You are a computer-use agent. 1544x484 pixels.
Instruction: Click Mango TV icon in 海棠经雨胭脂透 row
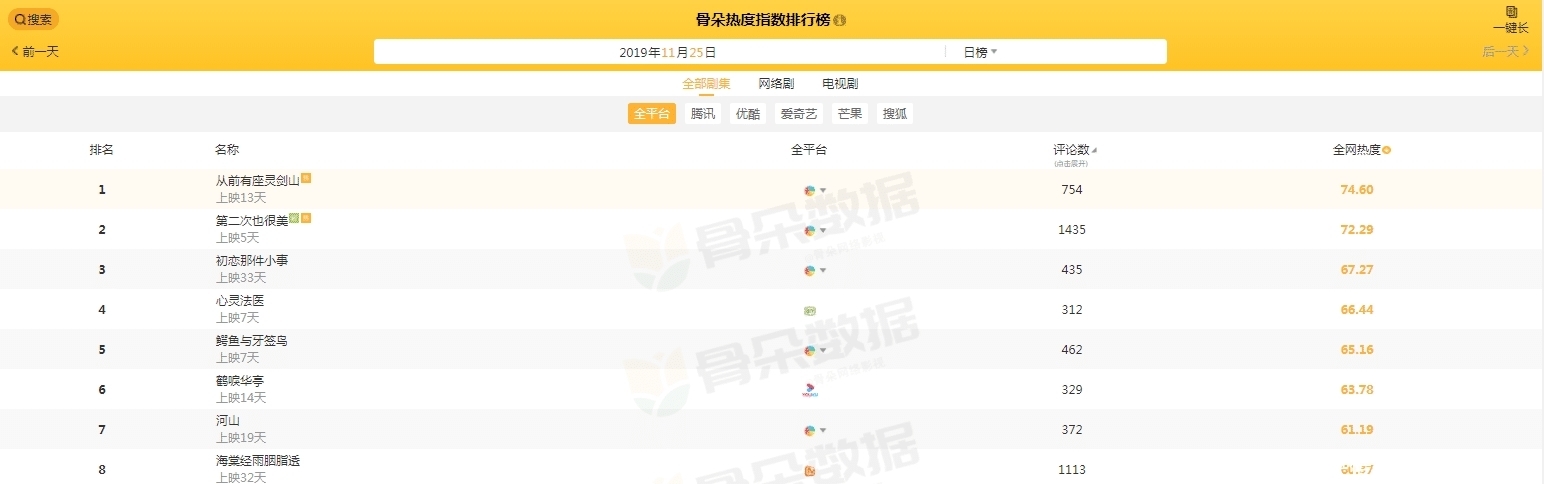tap(810, 470)
